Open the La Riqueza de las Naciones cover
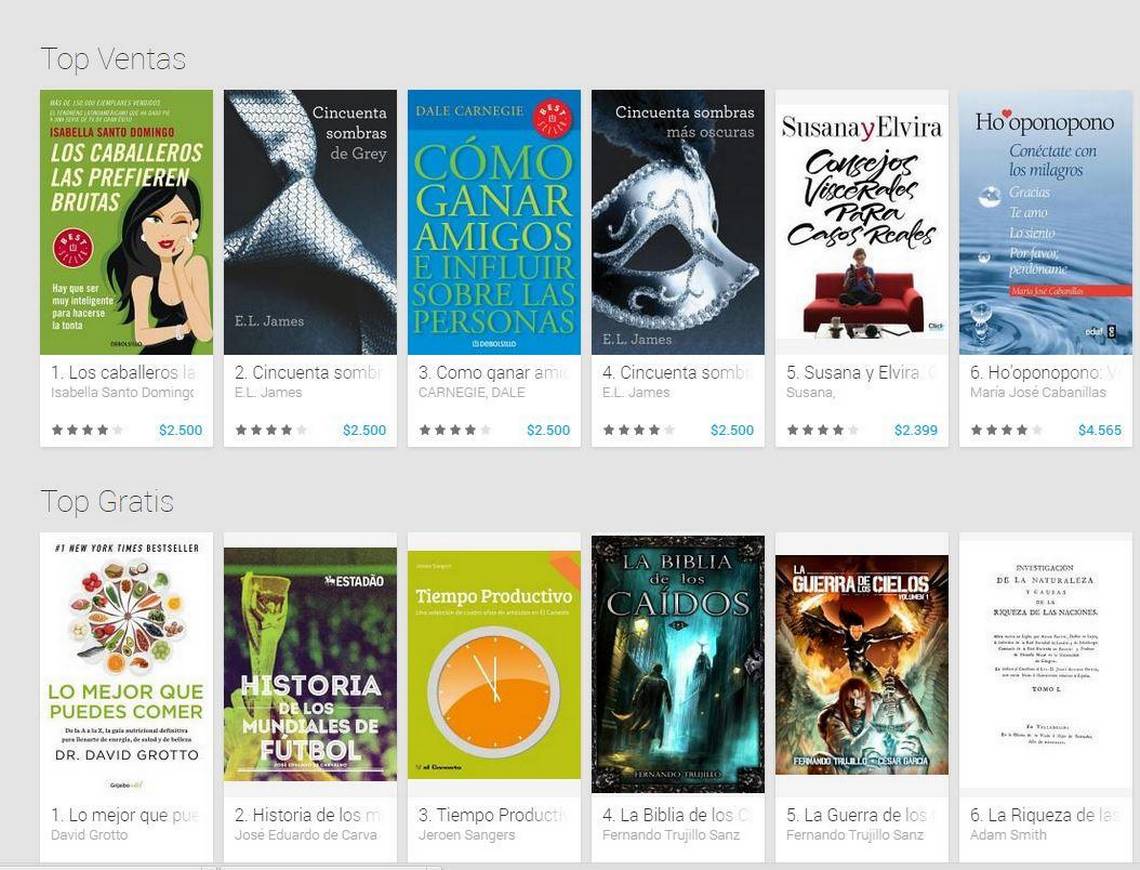The image size is (1140, 870). (x=1045, y=661)
